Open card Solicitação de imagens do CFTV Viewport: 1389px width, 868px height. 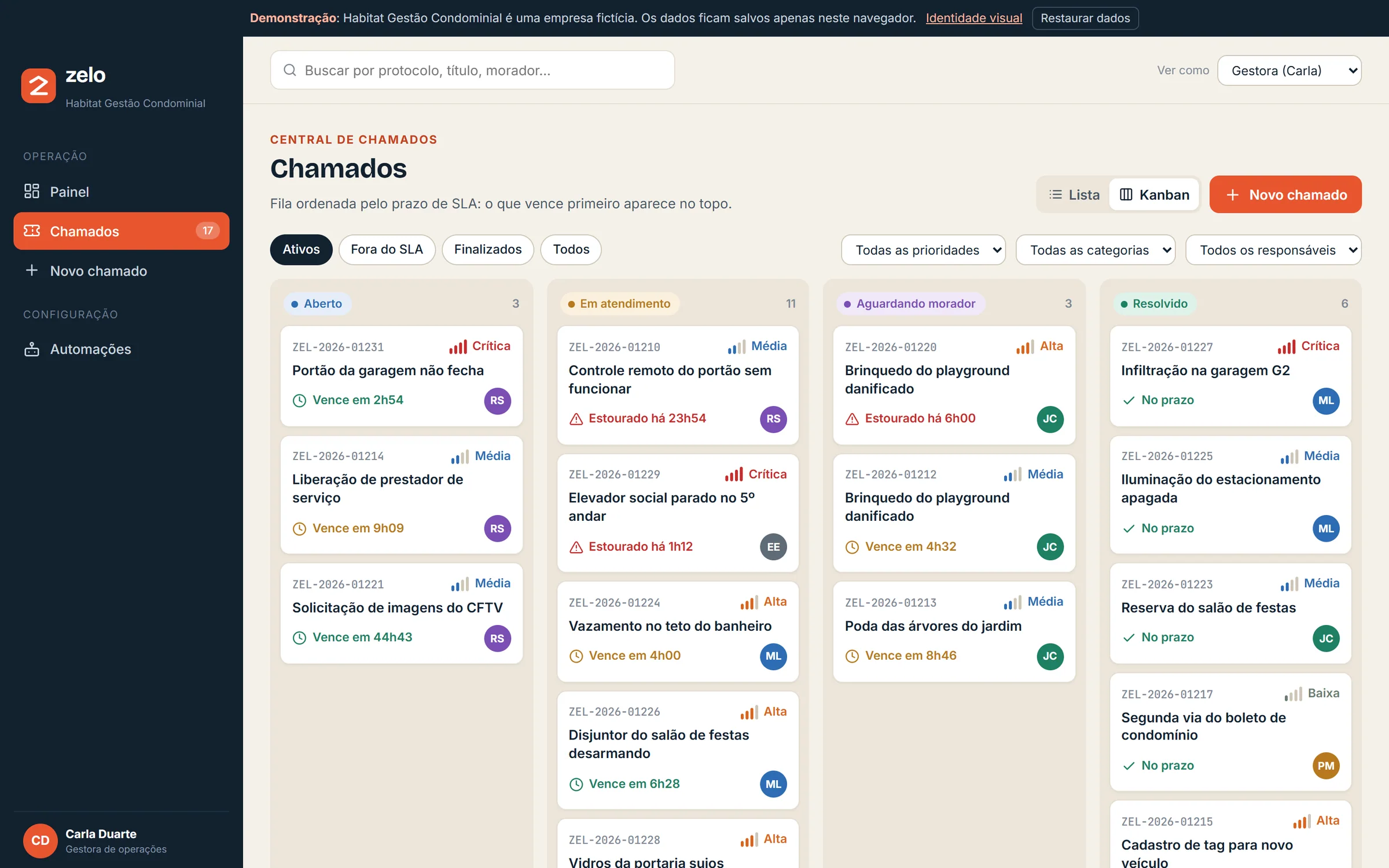[x=401, y=613]
